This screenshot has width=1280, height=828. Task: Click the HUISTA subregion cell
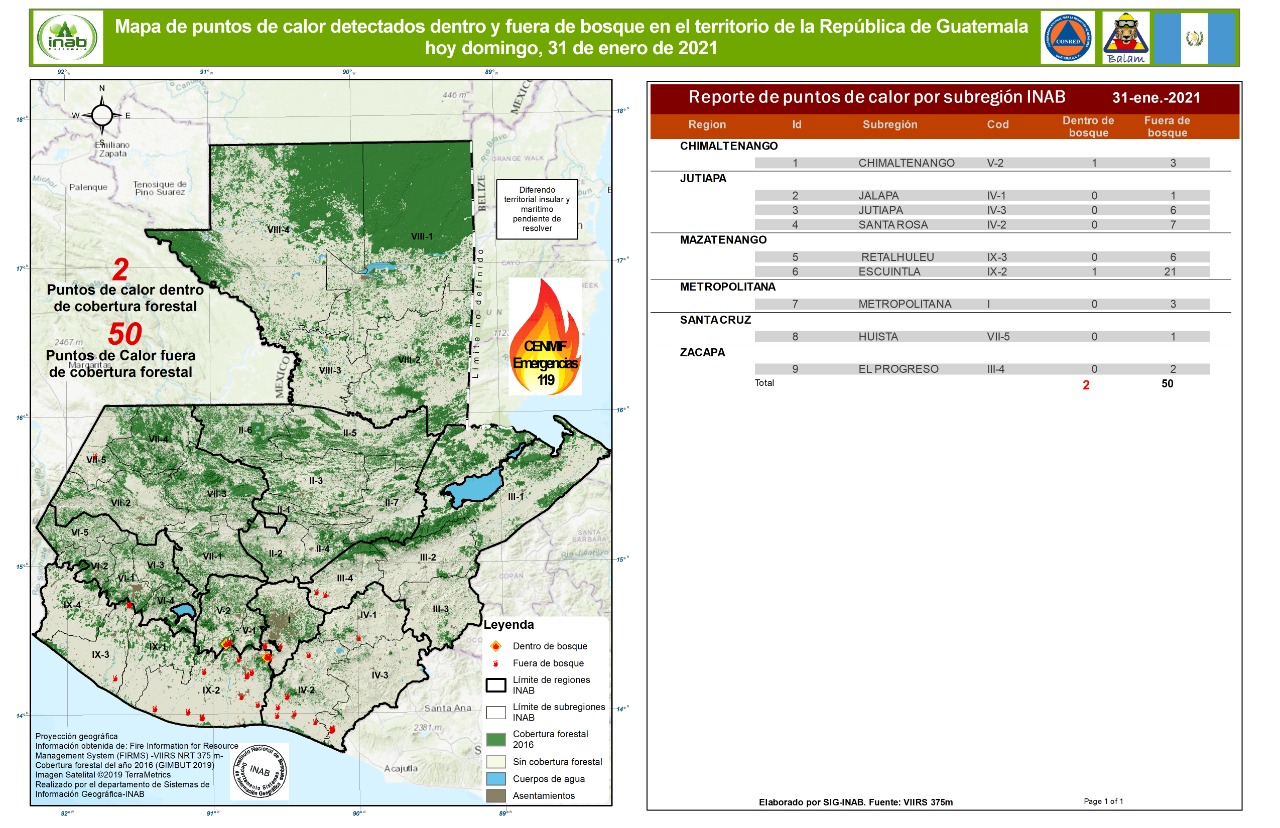click(876, 336)
